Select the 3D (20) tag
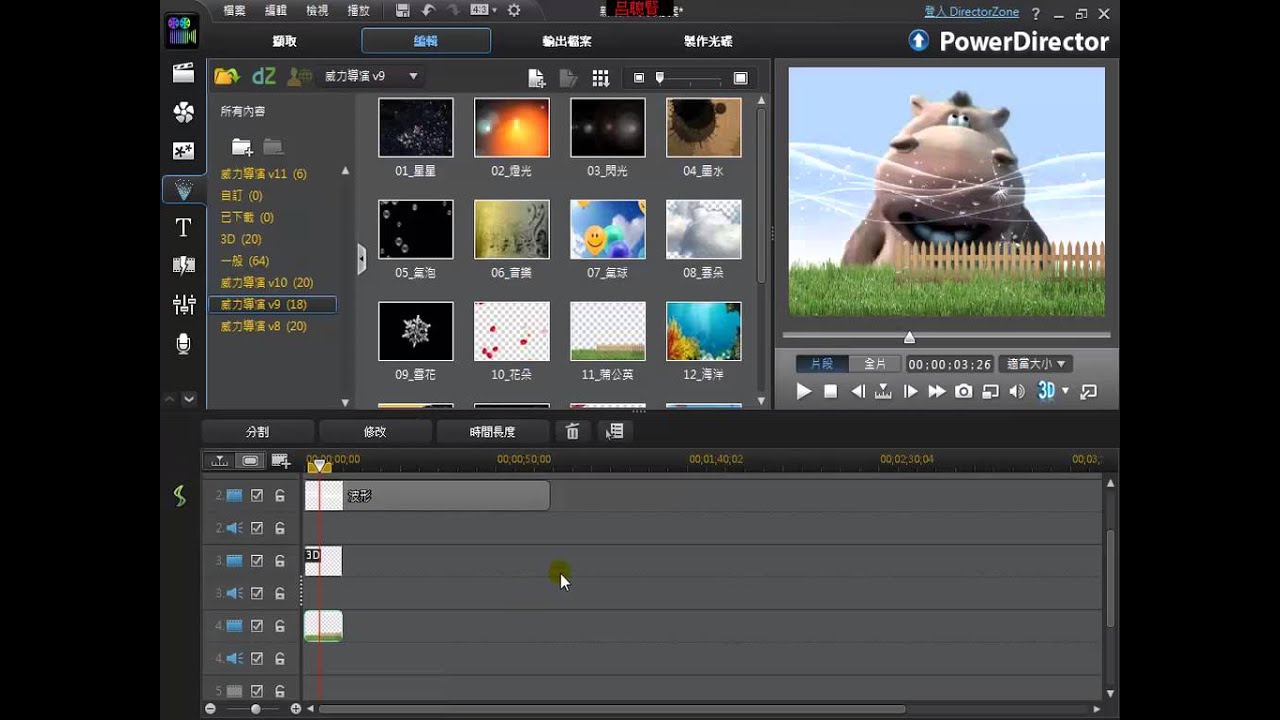The width and height of the screenshot is (1280, 720). 241,239
